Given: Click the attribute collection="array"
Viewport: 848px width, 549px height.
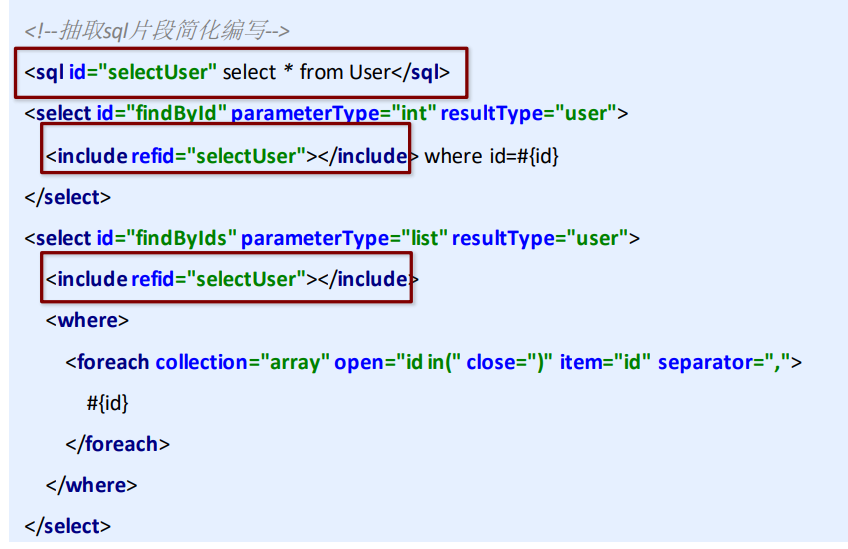Looking at the screenshot, I should click(242, 362).
